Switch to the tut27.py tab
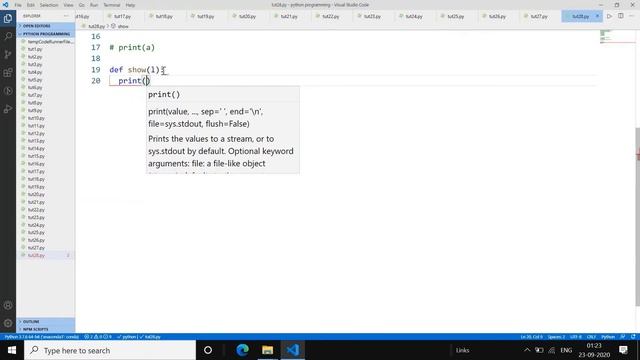This screenshot has height=360, width=640. coord(539,16)
